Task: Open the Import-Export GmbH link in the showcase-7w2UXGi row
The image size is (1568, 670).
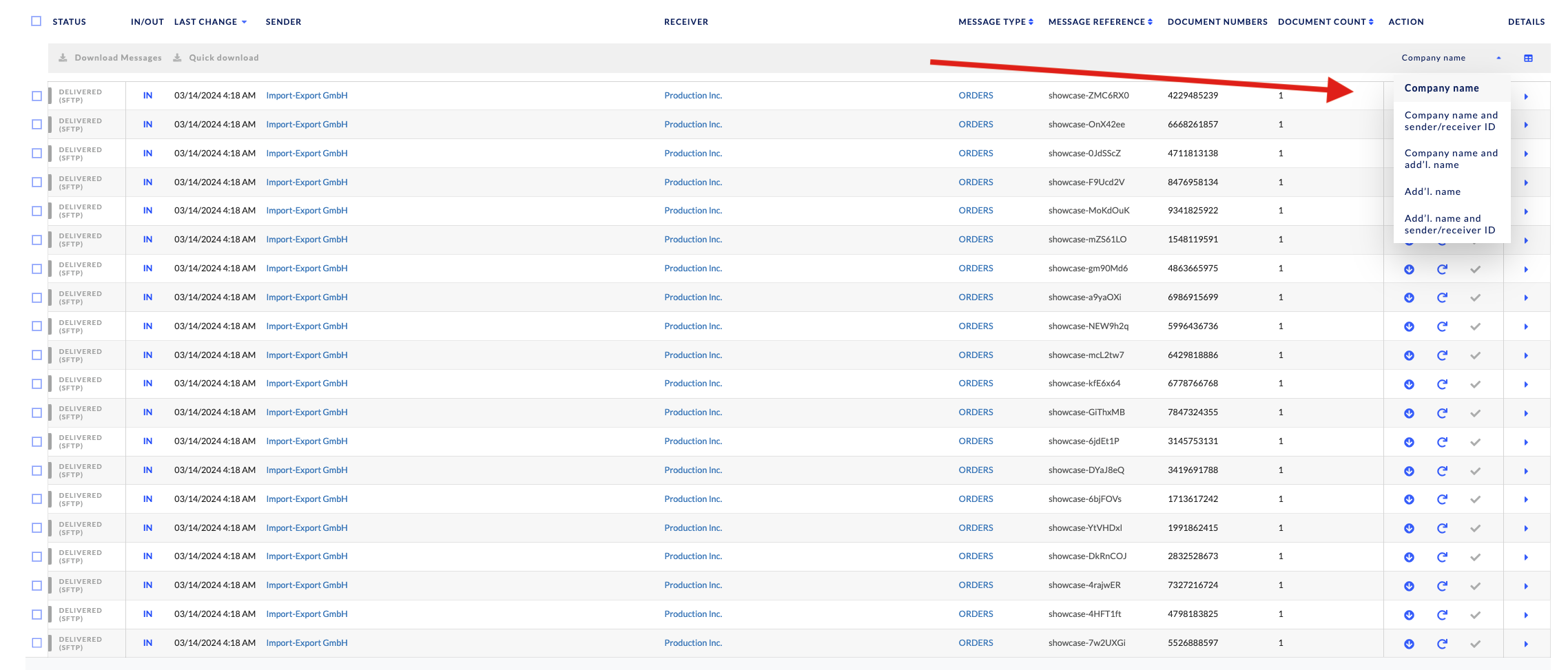Action: click(307, 643)
